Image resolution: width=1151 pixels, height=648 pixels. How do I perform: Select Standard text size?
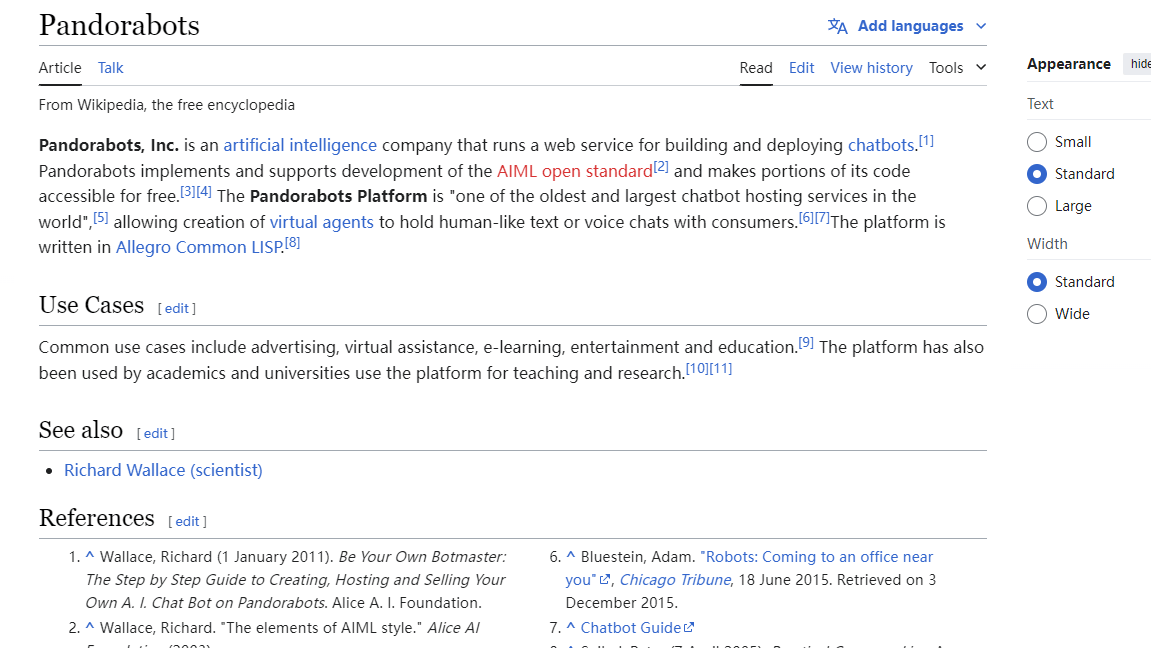pos(1036,174)
